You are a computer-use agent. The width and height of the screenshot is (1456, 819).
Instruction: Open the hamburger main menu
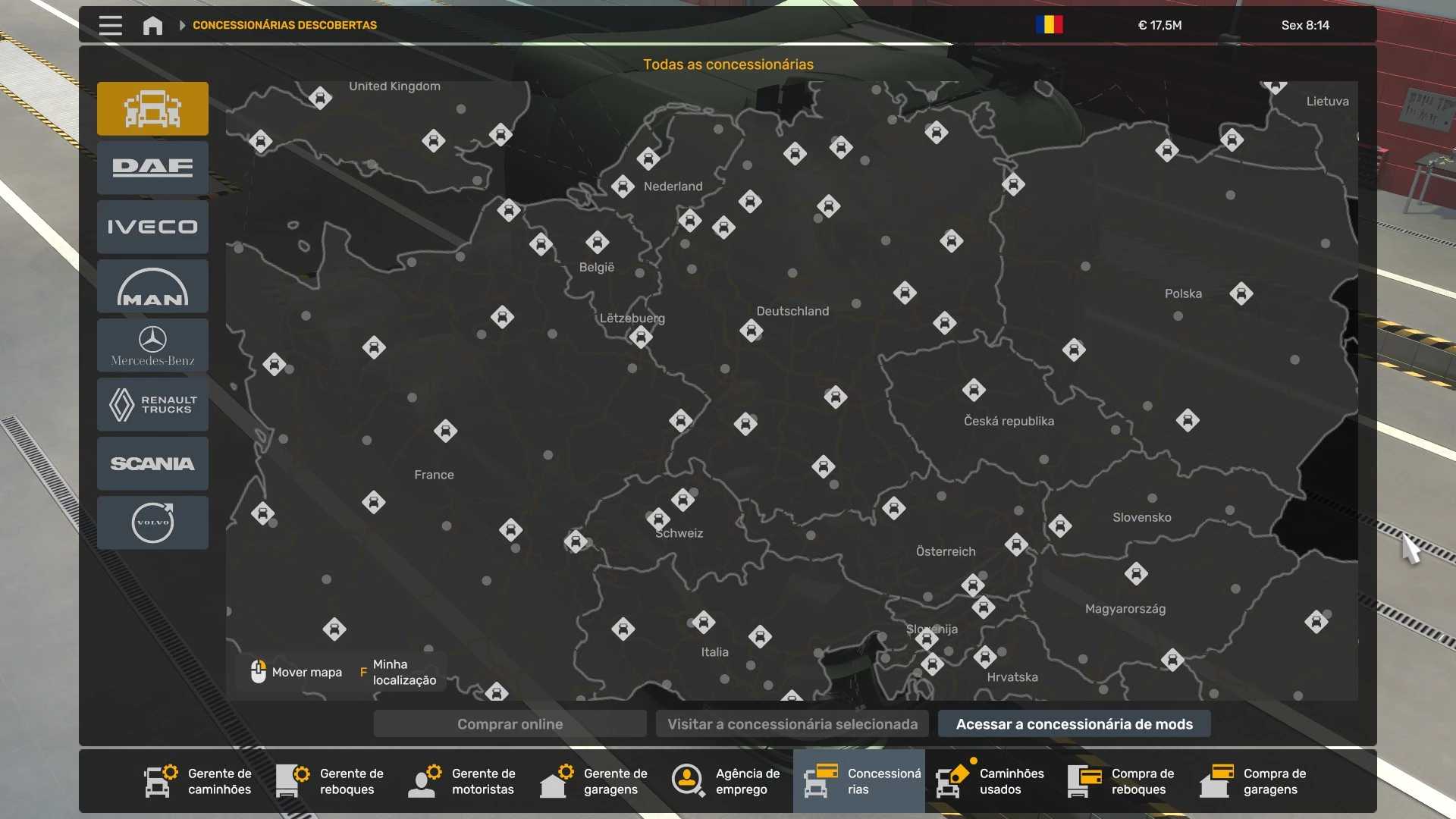click(110, 25)
